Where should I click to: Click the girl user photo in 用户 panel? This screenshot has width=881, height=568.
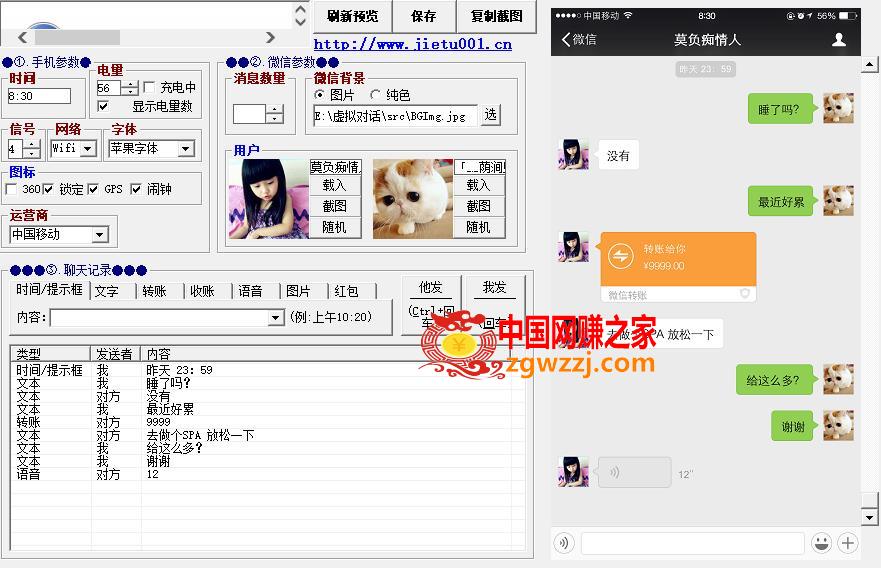point(269,199)
